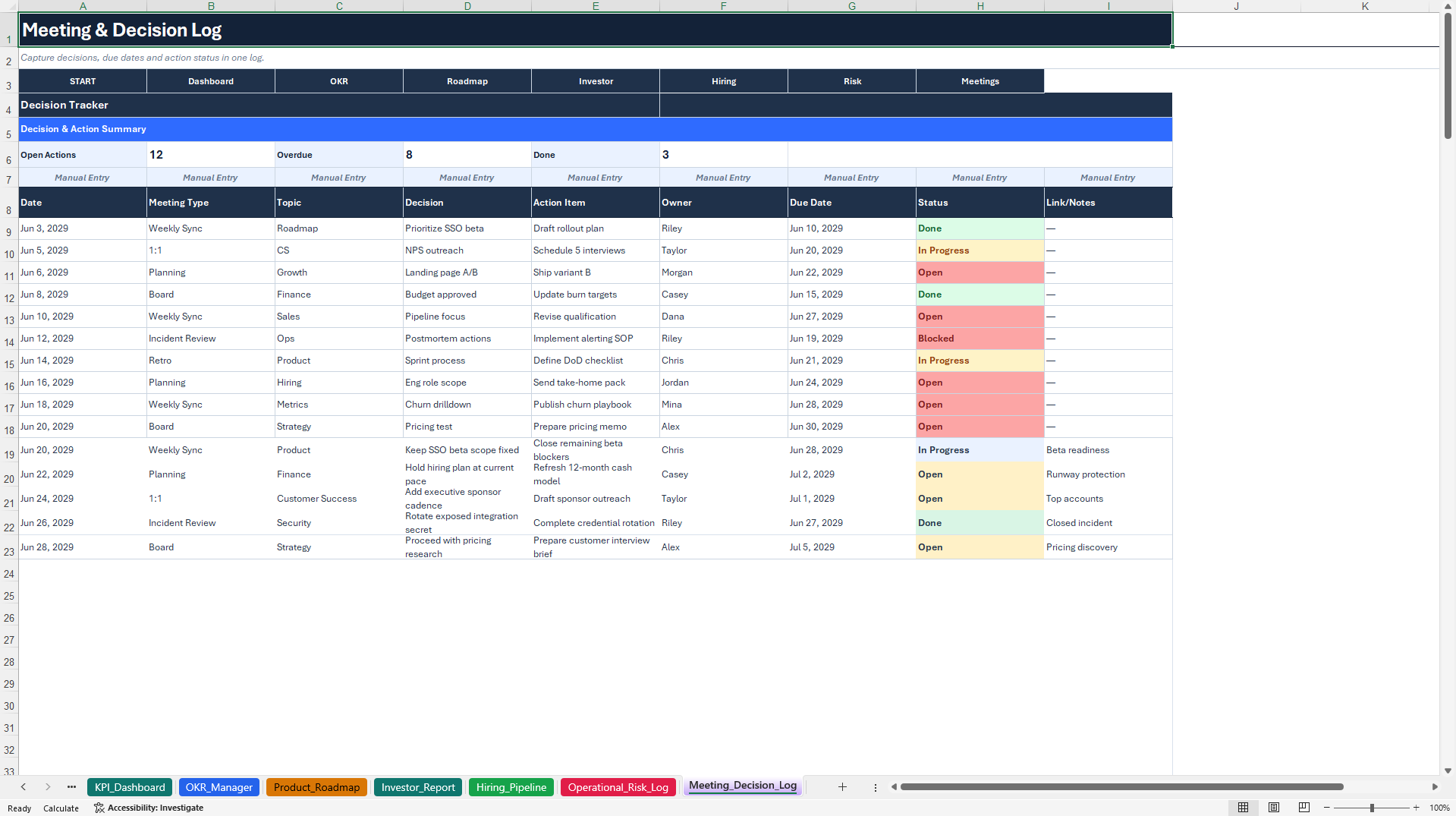Adjust the zoom slider handle

point(1372,808)
